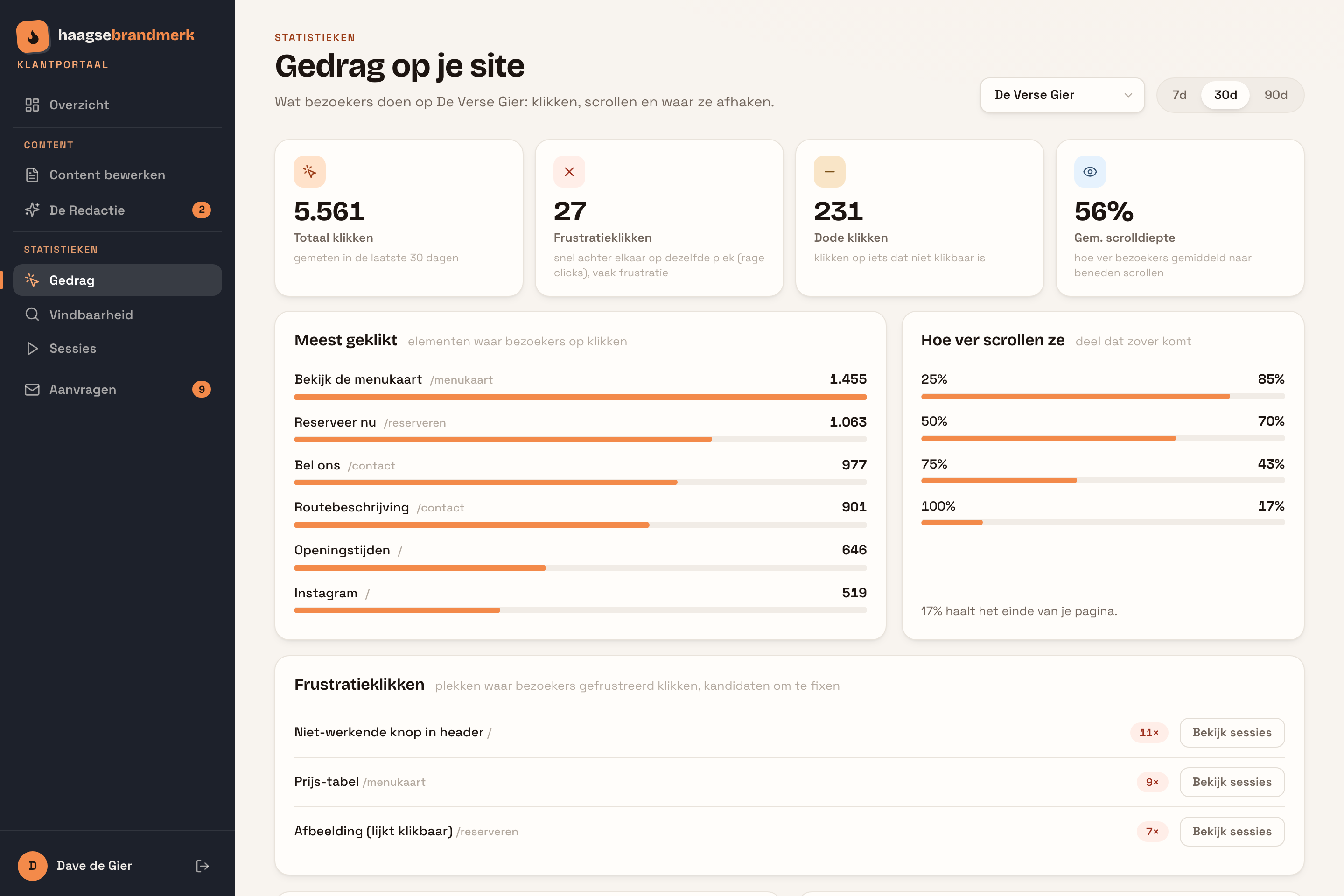Select the 7d time range

tap(1179, 95)
